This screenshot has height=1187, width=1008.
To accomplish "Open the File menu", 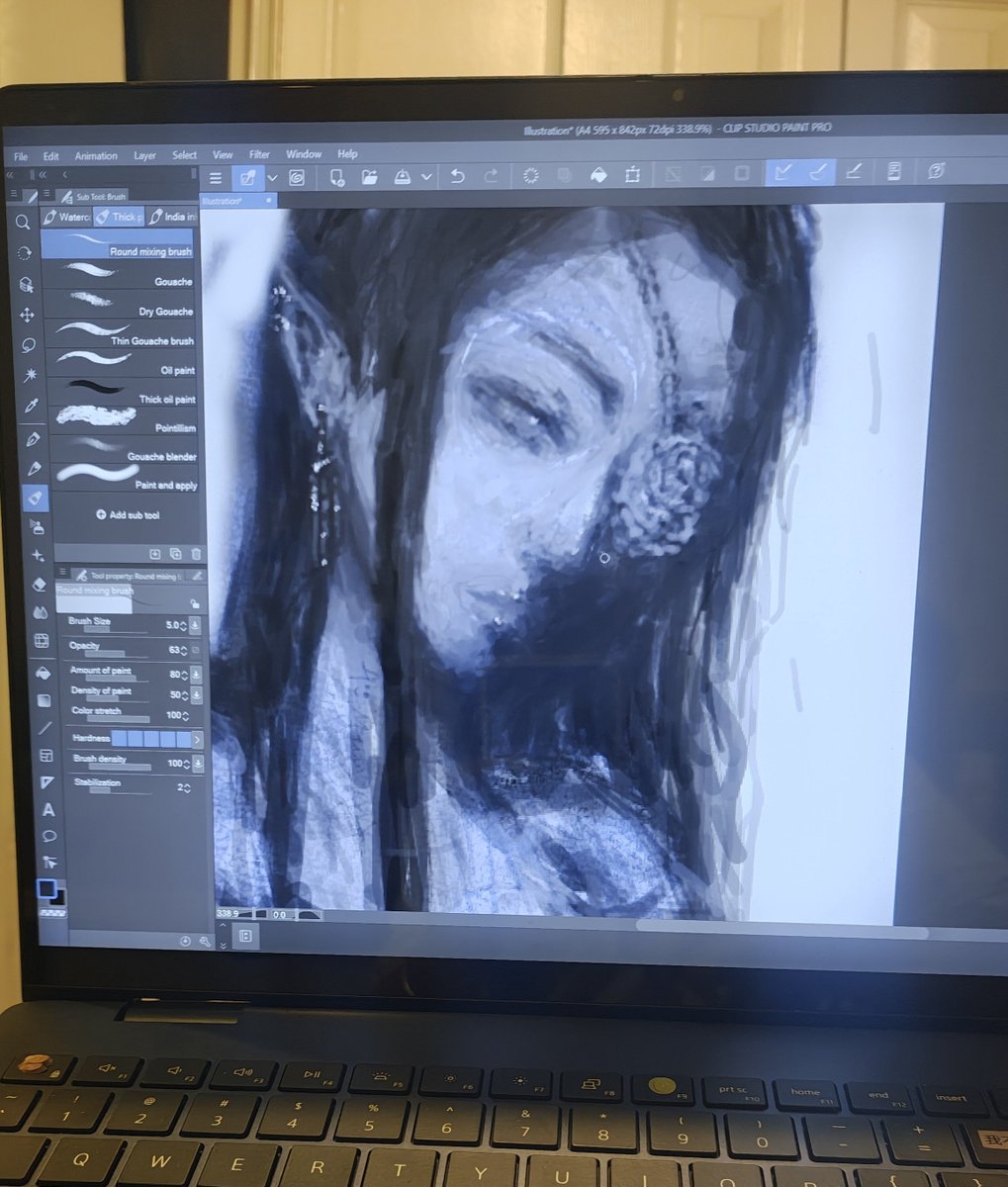I will click(21, 156).
